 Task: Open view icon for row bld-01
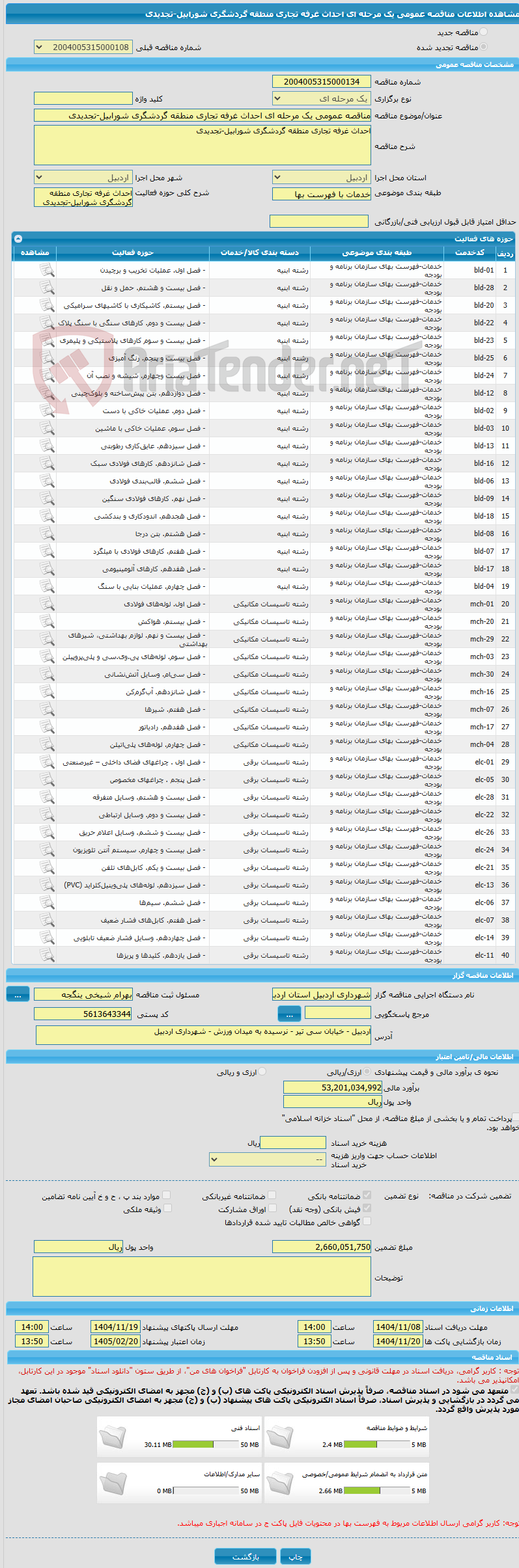[47, 270]
